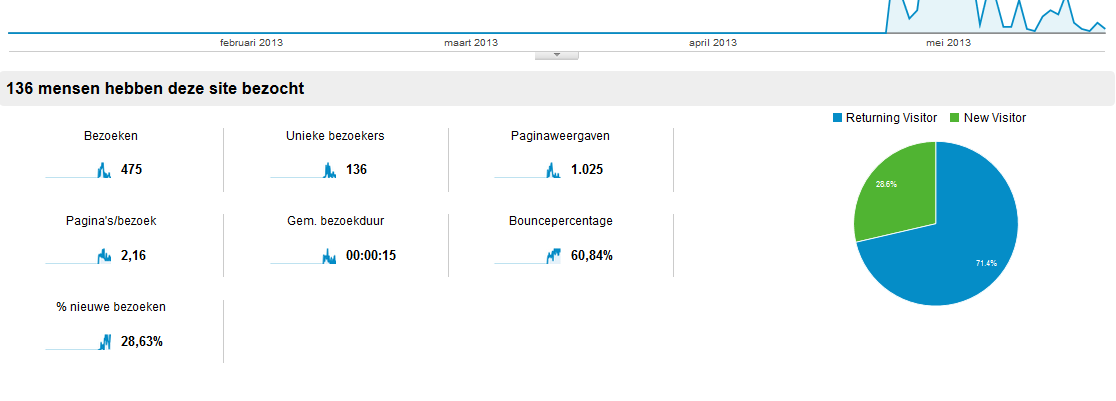Viewport: 1116px width, 401px height.
Task: Open the Paginaweergaven sparkline
Action: (527, 170)
